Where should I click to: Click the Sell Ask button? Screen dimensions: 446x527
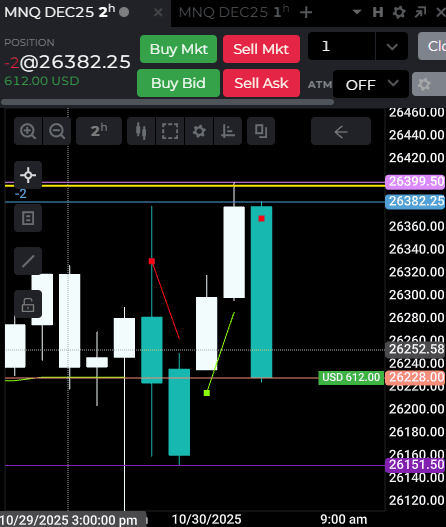click(x=261, y=83)
